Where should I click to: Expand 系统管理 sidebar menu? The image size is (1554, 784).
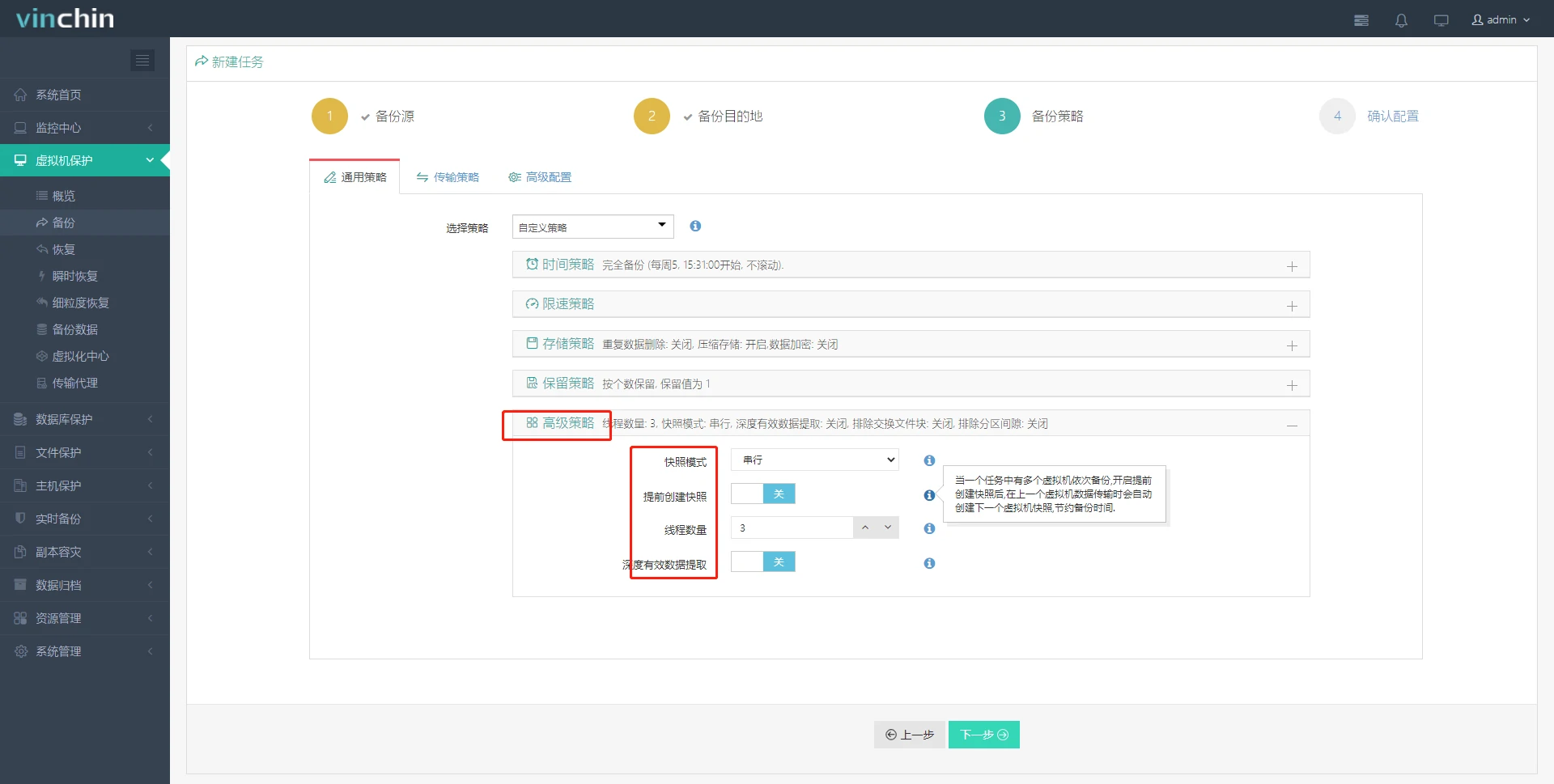pos(85,651)
